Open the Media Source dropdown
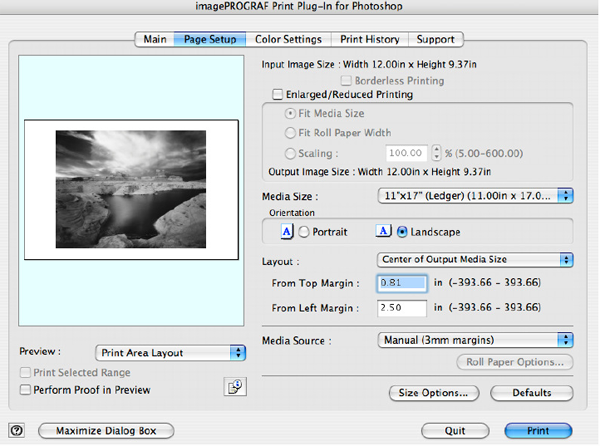 [x=475, y=340]
